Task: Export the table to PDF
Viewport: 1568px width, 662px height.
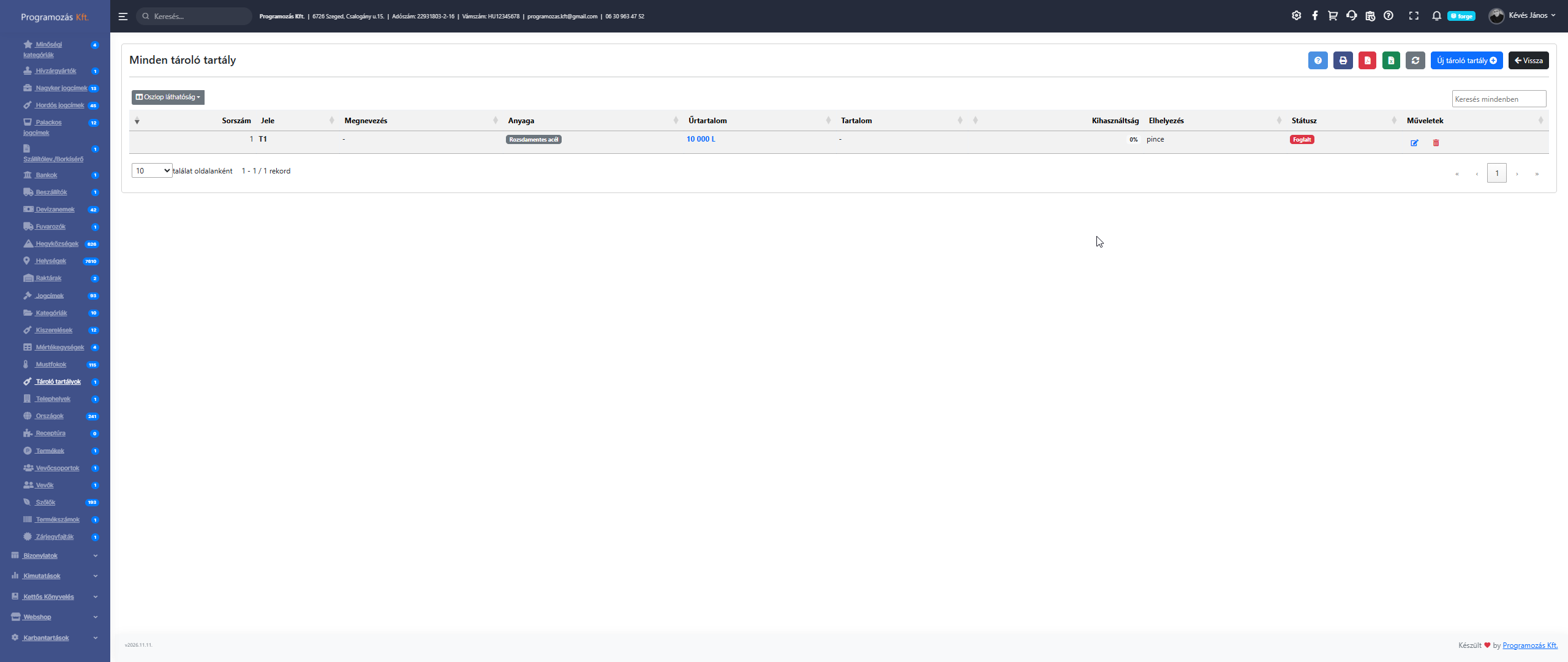Action: coord(1367,61)
